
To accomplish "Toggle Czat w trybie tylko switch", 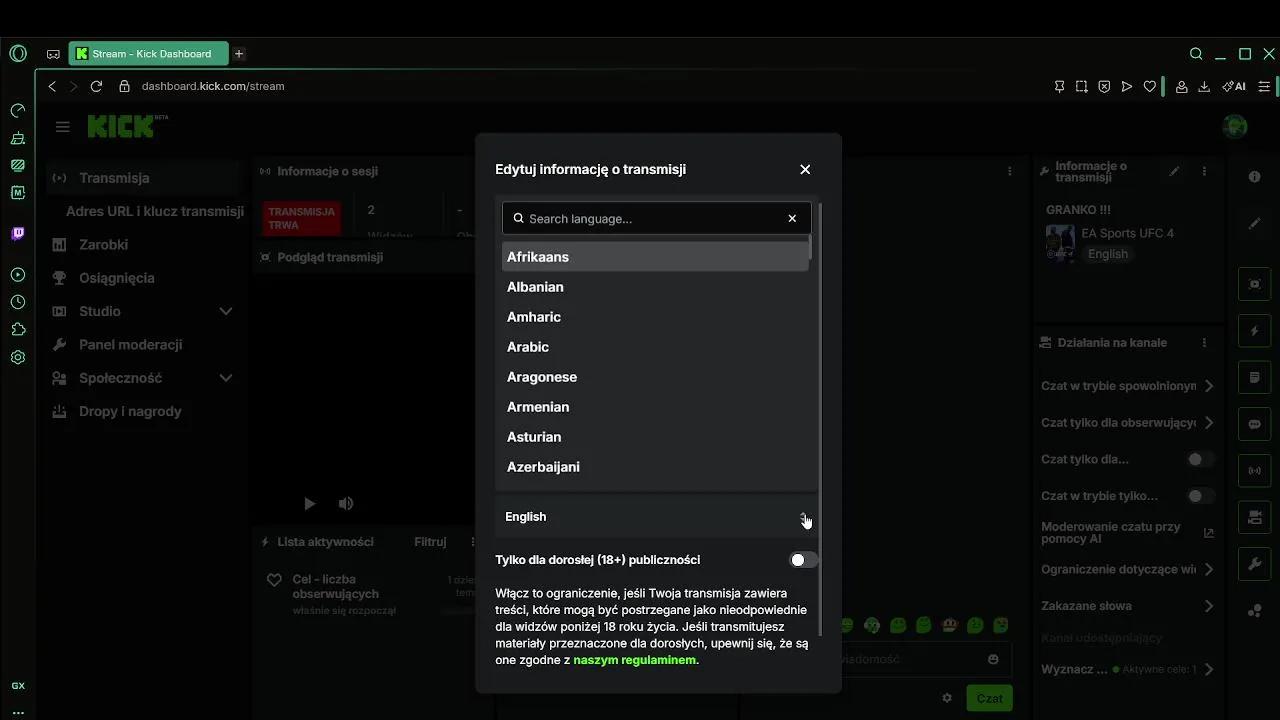I will point(1196,495).
